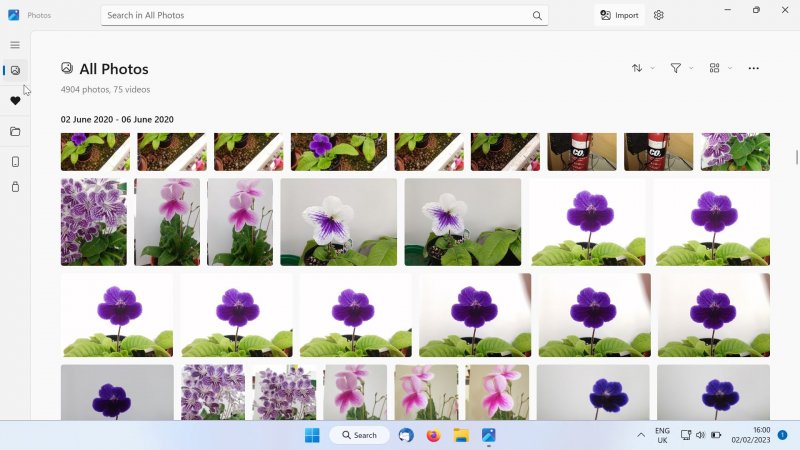This screenshot has width=800, height=450.
Task: Open Folders view in the sidebar
Action: tap(15, 131)
